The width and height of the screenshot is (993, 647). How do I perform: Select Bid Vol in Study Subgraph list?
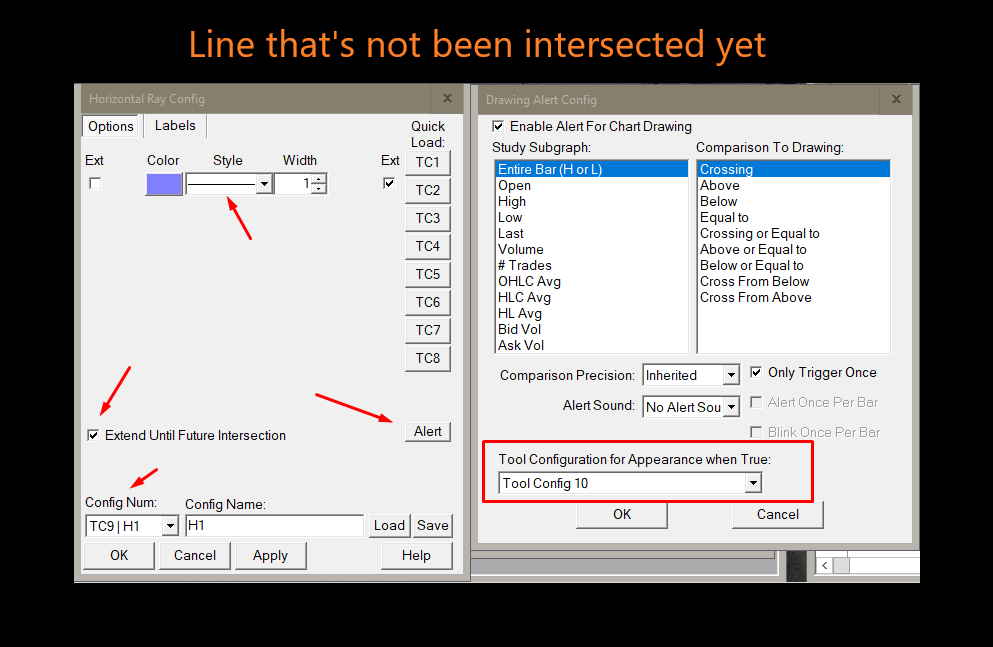pos(591,329)
